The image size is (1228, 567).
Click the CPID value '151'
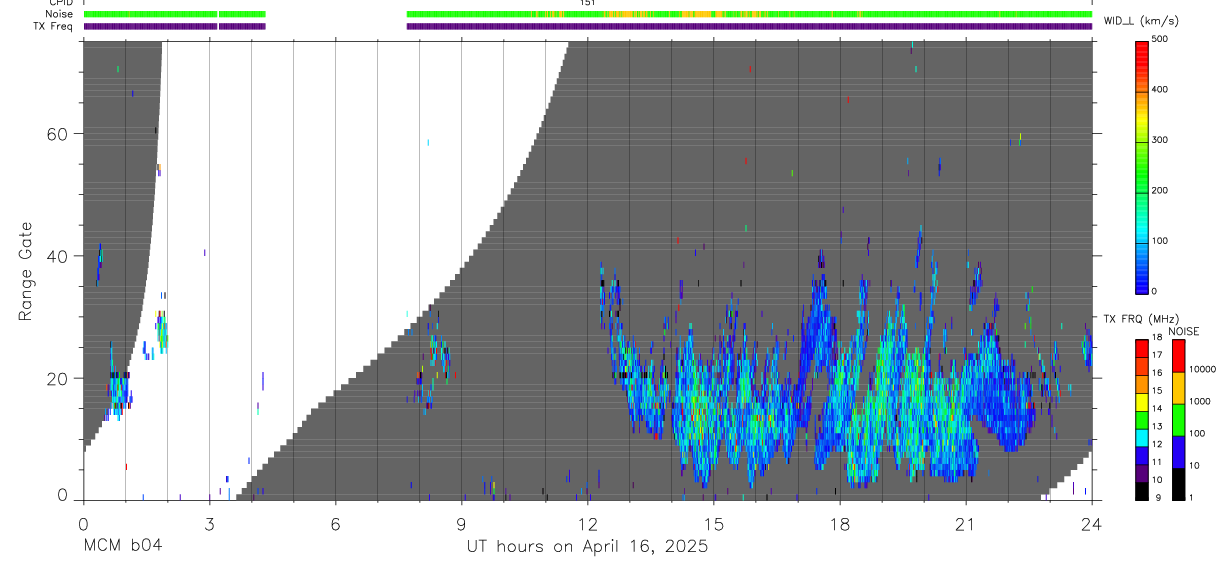click(x=587, y=3)
